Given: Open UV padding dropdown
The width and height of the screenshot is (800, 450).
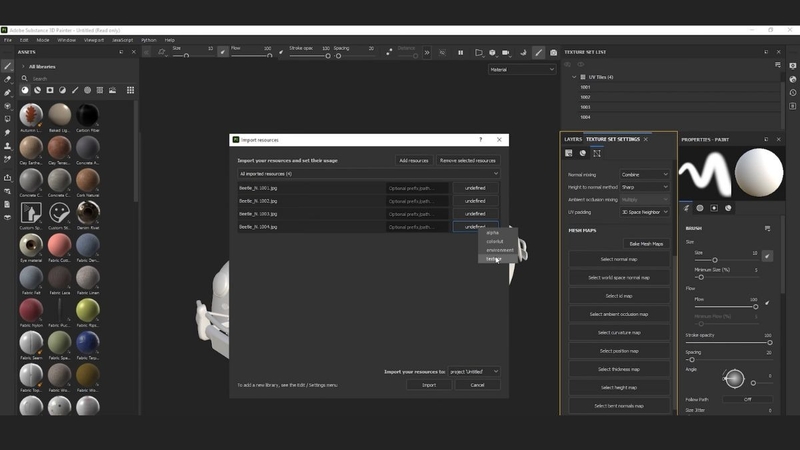Looking at the screenshot, I should pyautogui.click(x=644, y=212).
